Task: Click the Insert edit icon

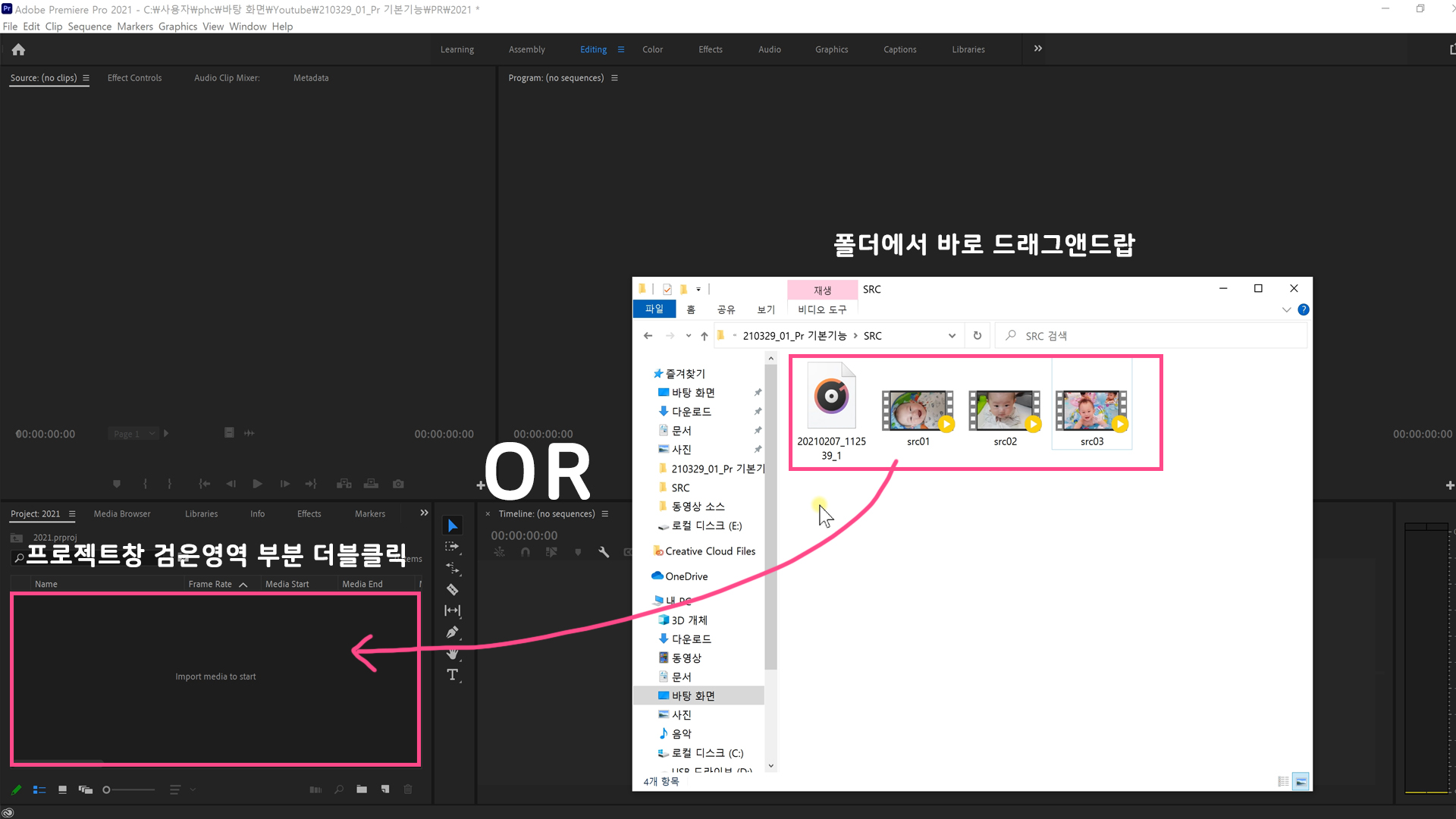Action: tap(344, 484)
